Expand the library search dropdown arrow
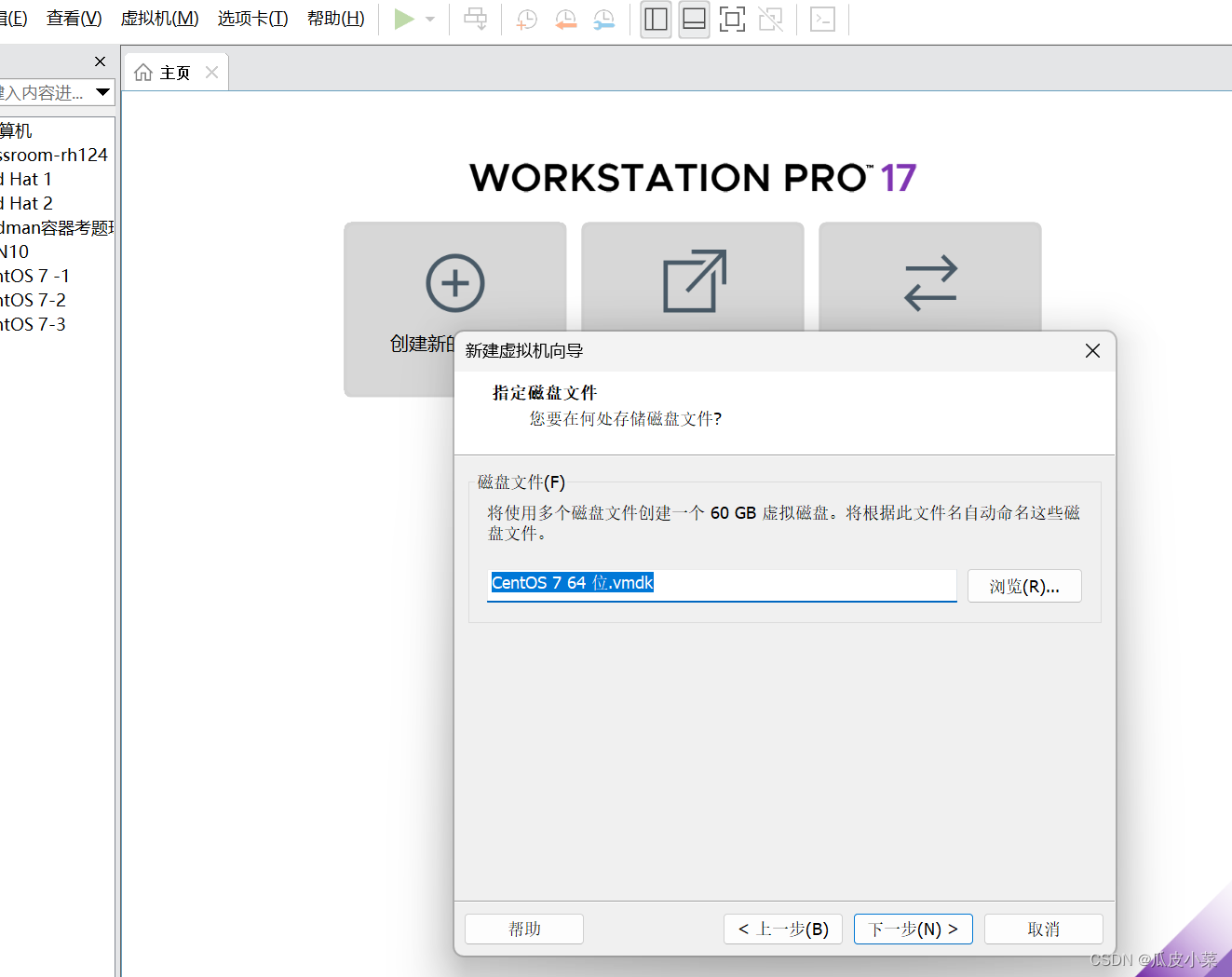Viewport: 1232px width, 977px height. [103, 92]
